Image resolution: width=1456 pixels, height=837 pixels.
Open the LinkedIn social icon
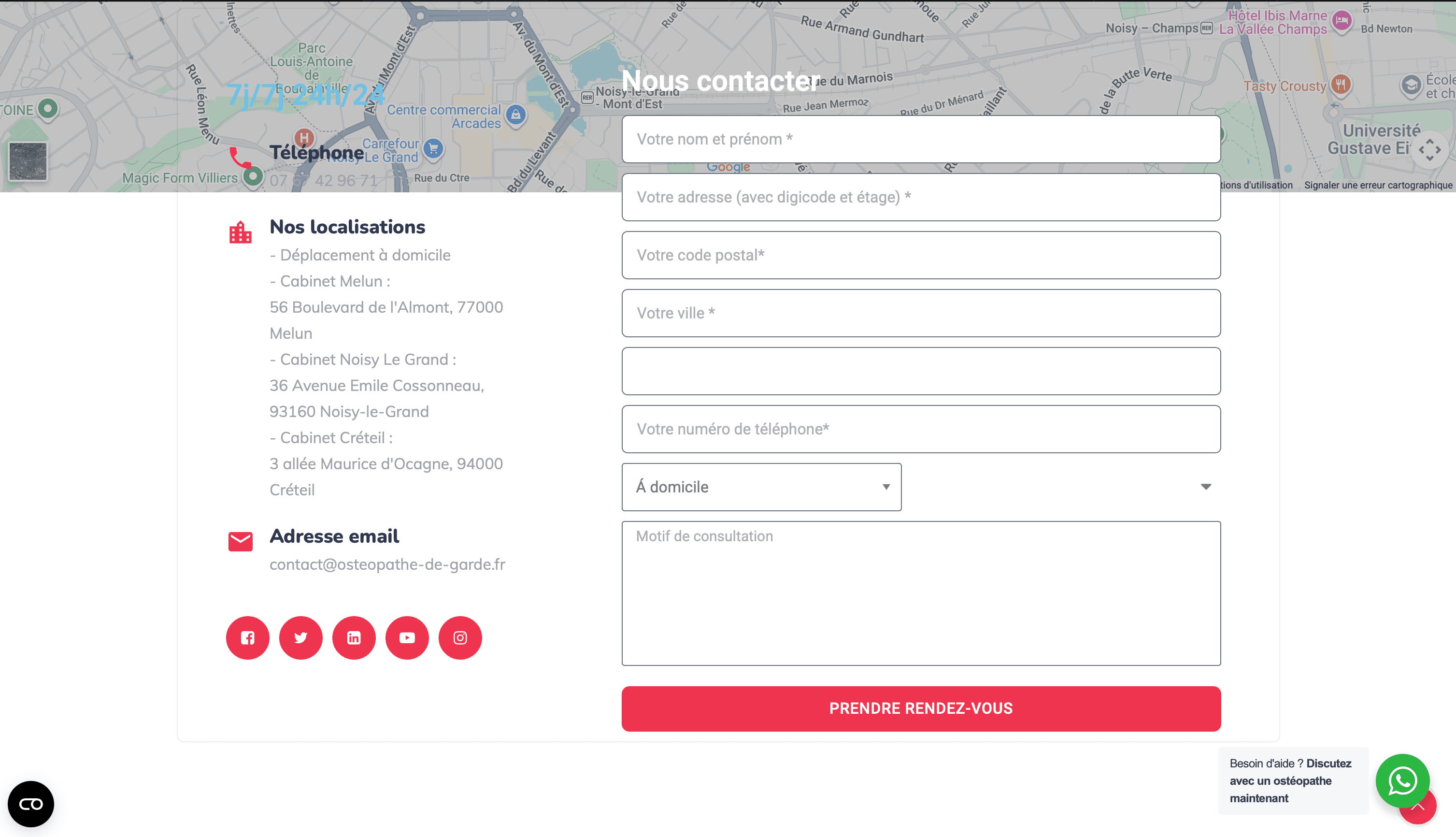coord(354,637)
